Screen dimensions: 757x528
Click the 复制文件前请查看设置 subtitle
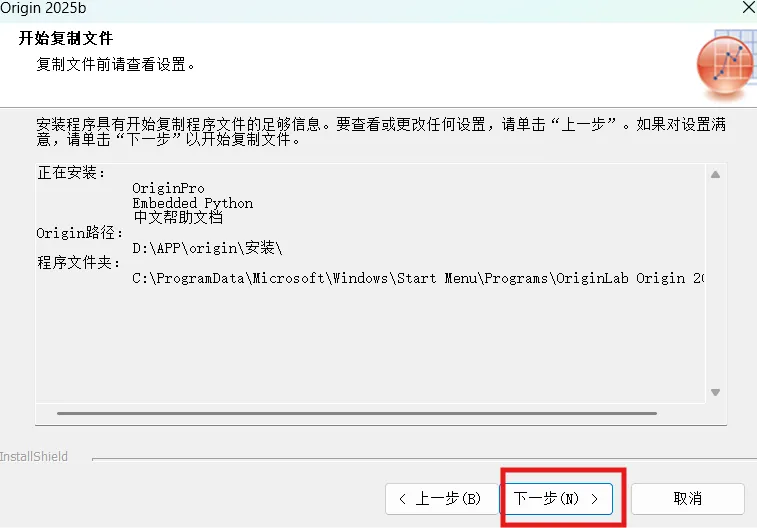pos(116,64)
